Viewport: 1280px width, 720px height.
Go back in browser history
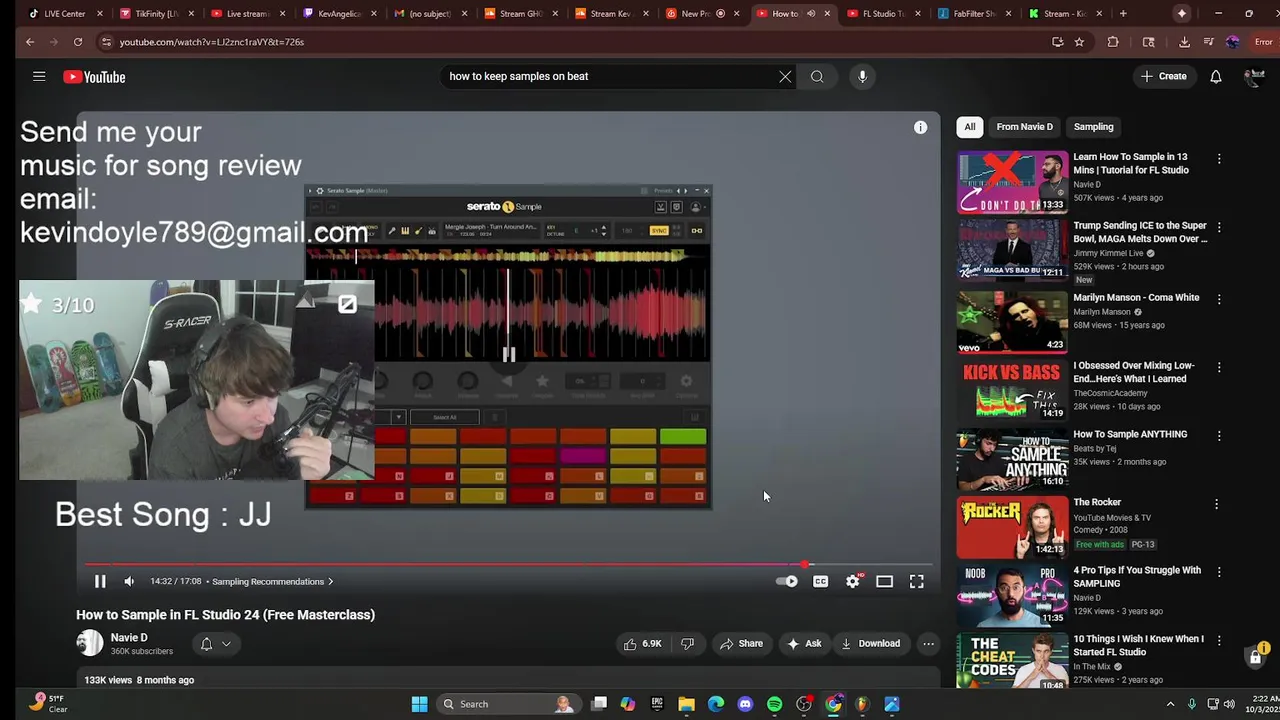pyautogui.click(x=29, y=42)
